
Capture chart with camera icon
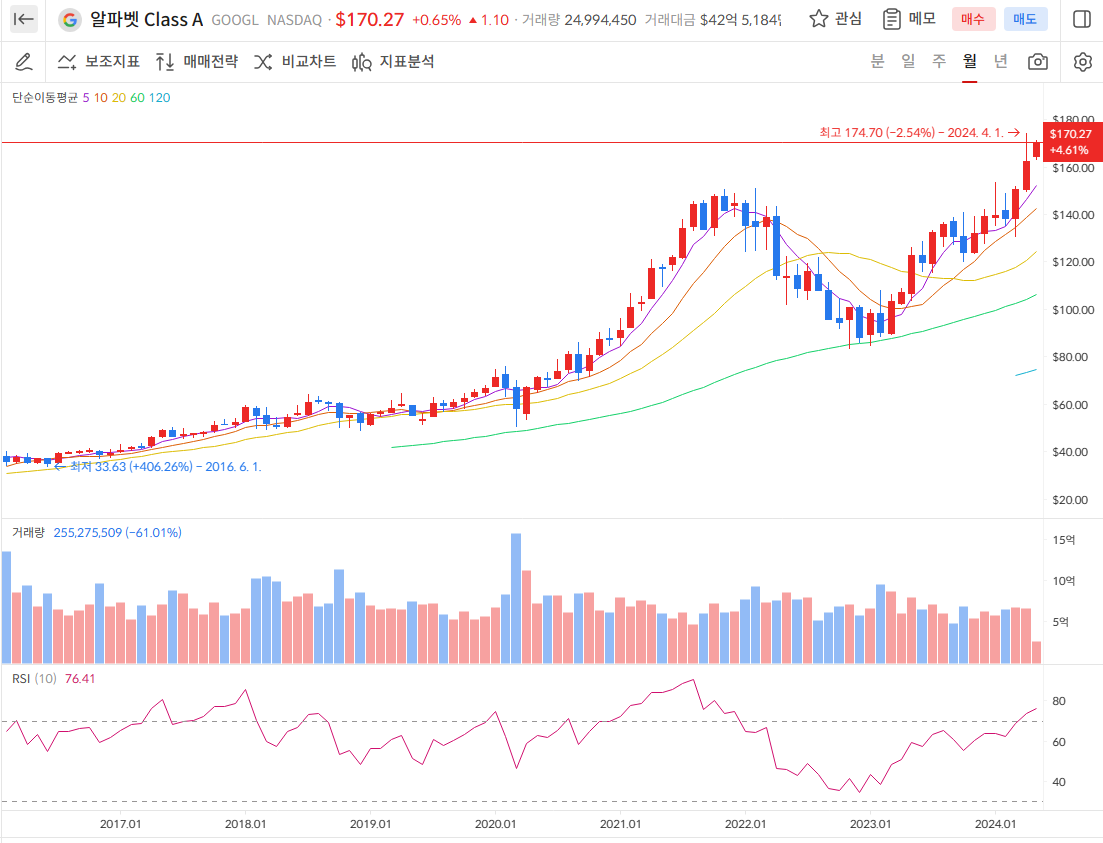(1038, 62)
